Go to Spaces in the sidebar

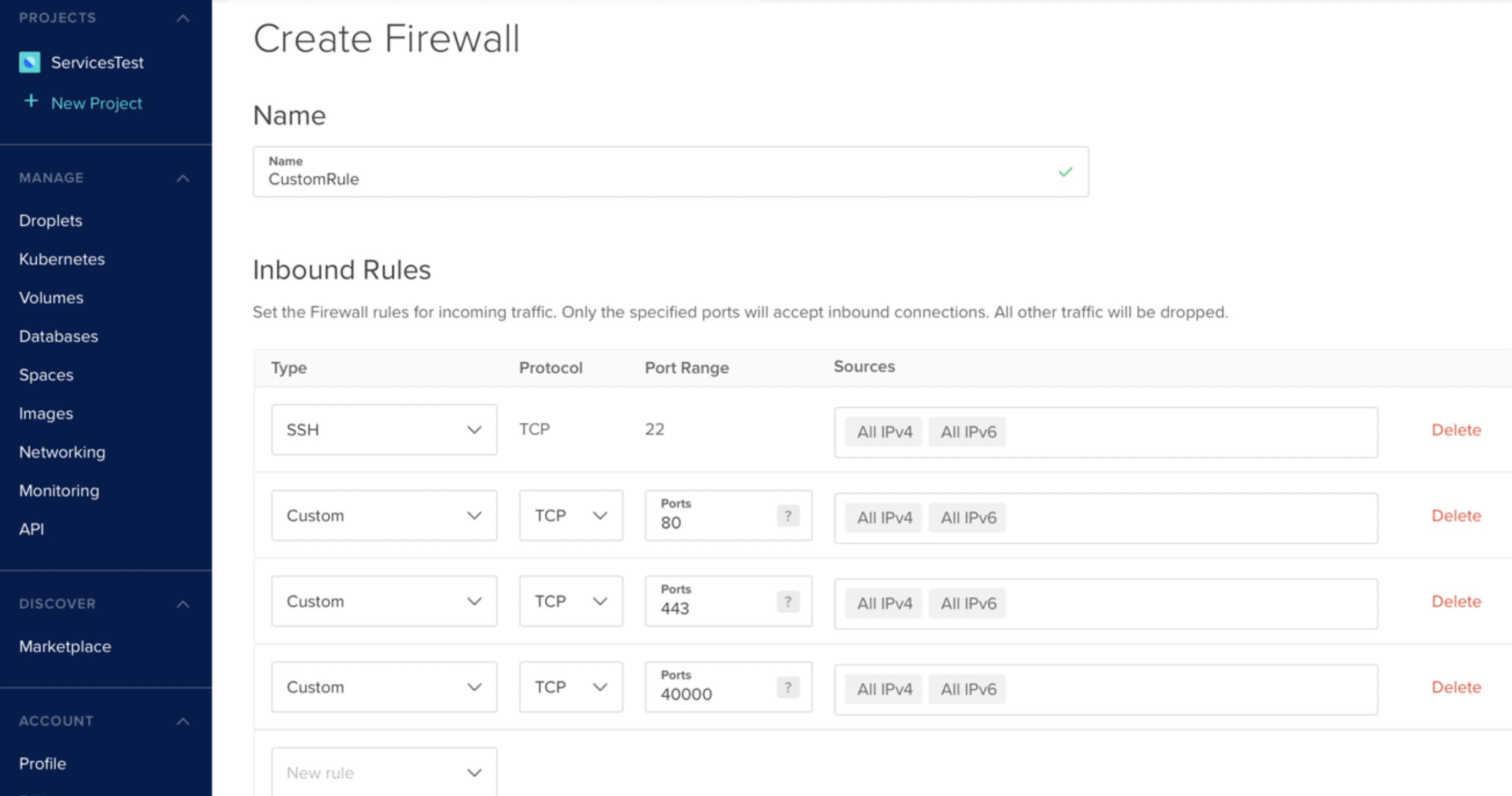pyautogui.click(x=46, y=375)
